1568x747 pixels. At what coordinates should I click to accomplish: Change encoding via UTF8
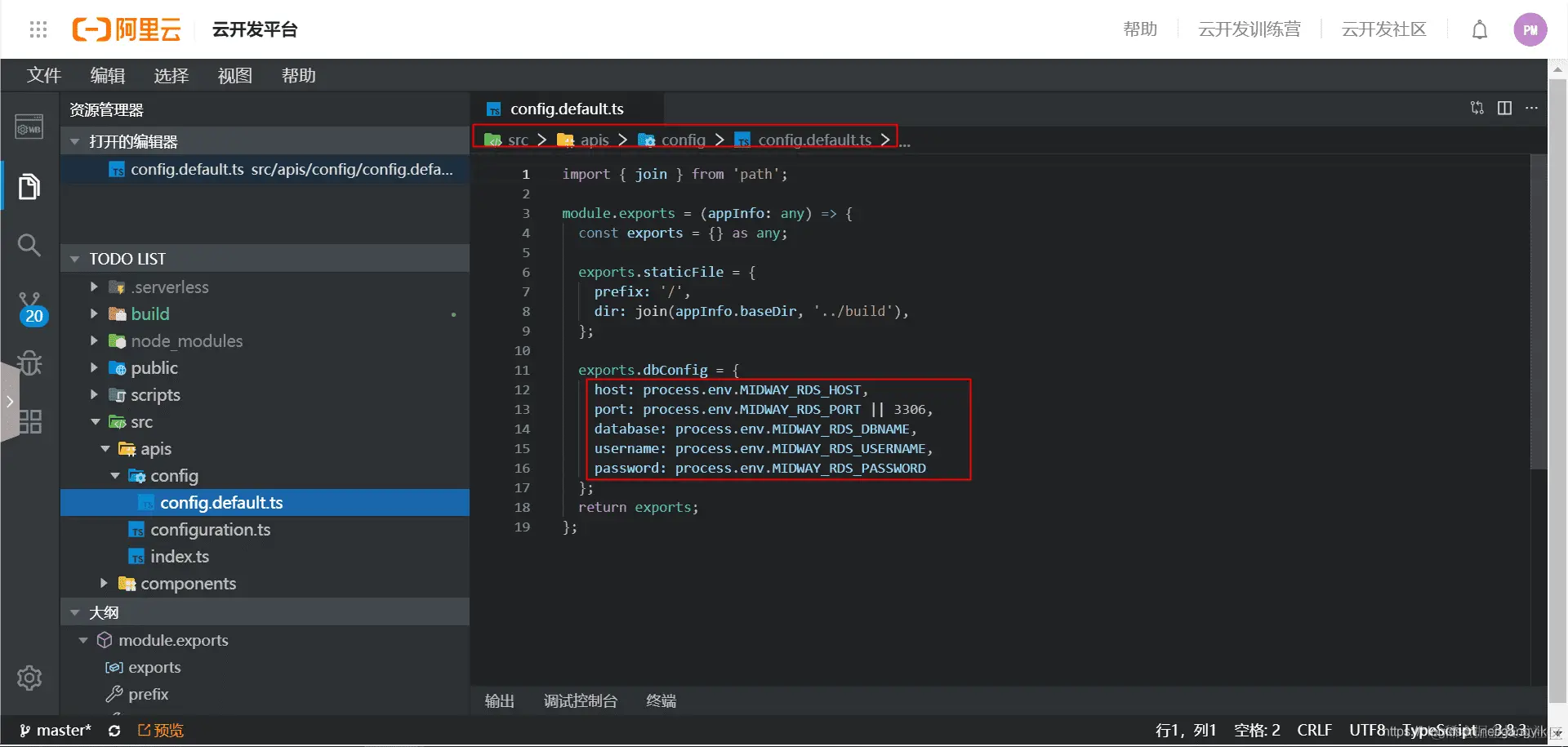(1367, 731)
